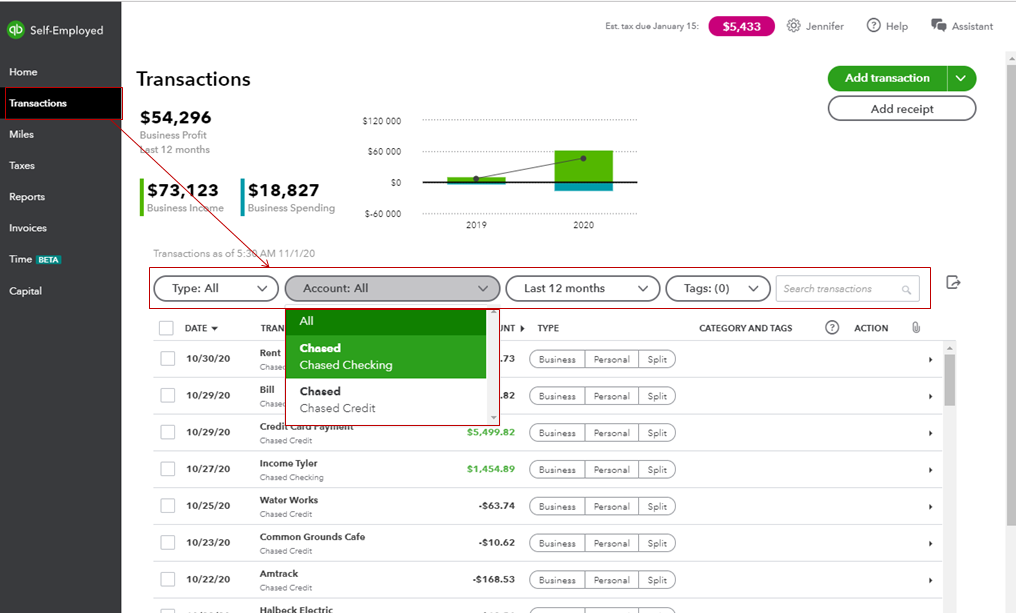
Task: Collapse the Account: All dropdown
Action: [x=392, y=288]
